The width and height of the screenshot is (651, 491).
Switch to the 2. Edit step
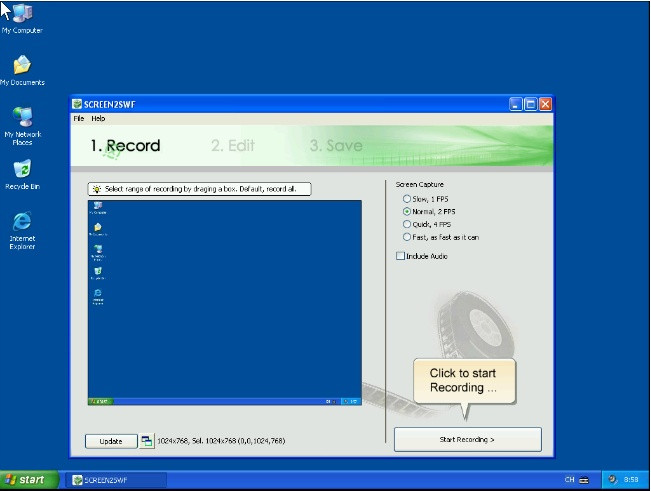click(232, 146)
